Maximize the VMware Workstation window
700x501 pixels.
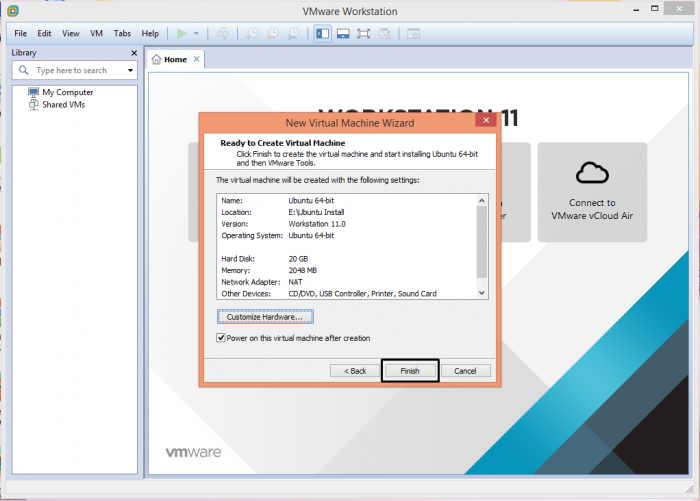pos(654,8)
